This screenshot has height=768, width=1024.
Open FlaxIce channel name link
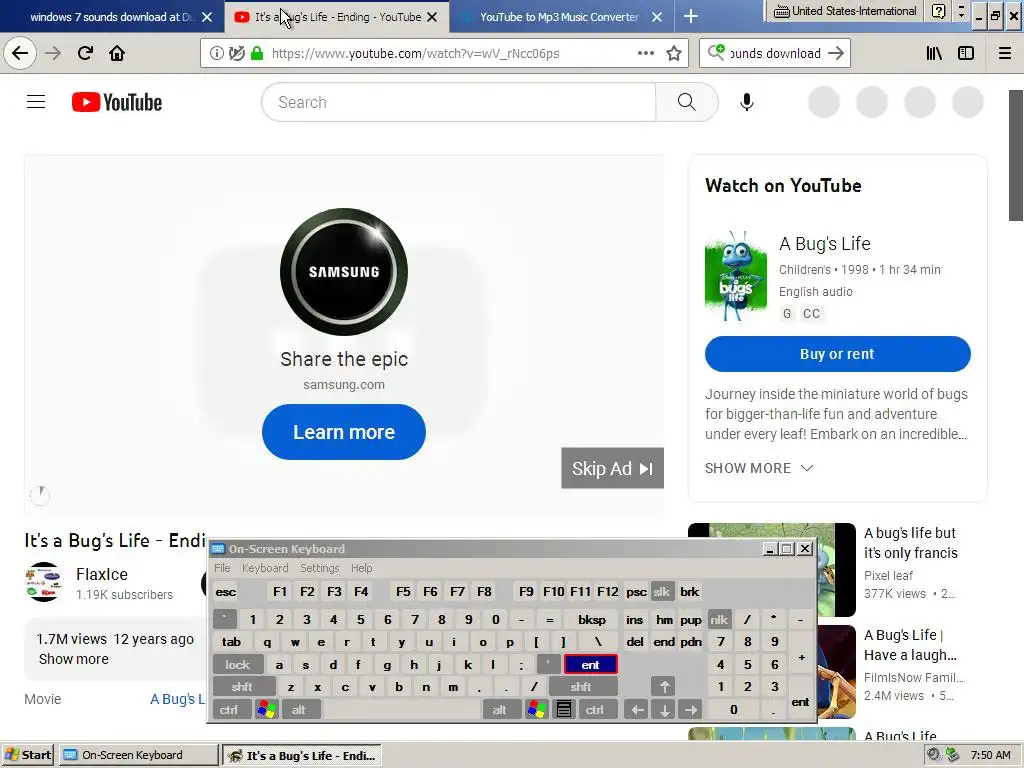(102, 574)
